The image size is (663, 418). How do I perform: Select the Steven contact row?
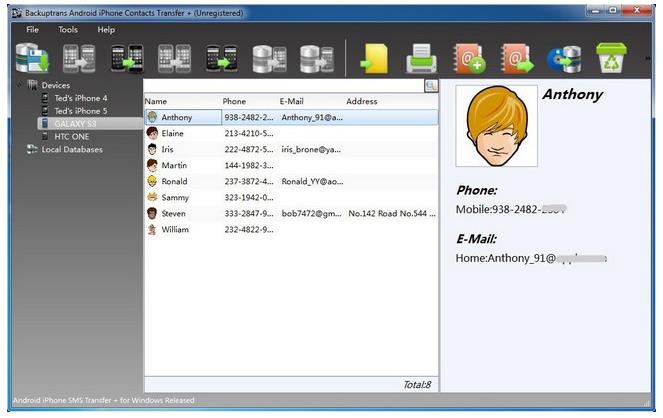[x=173, y=213]
